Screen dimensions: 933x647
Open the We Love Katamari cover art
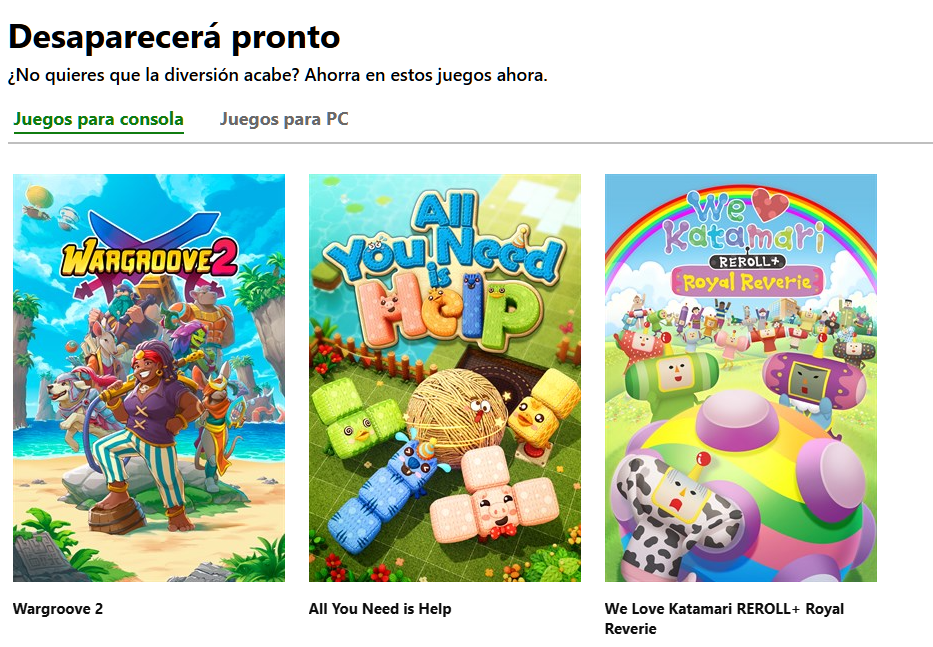point(740,377)
